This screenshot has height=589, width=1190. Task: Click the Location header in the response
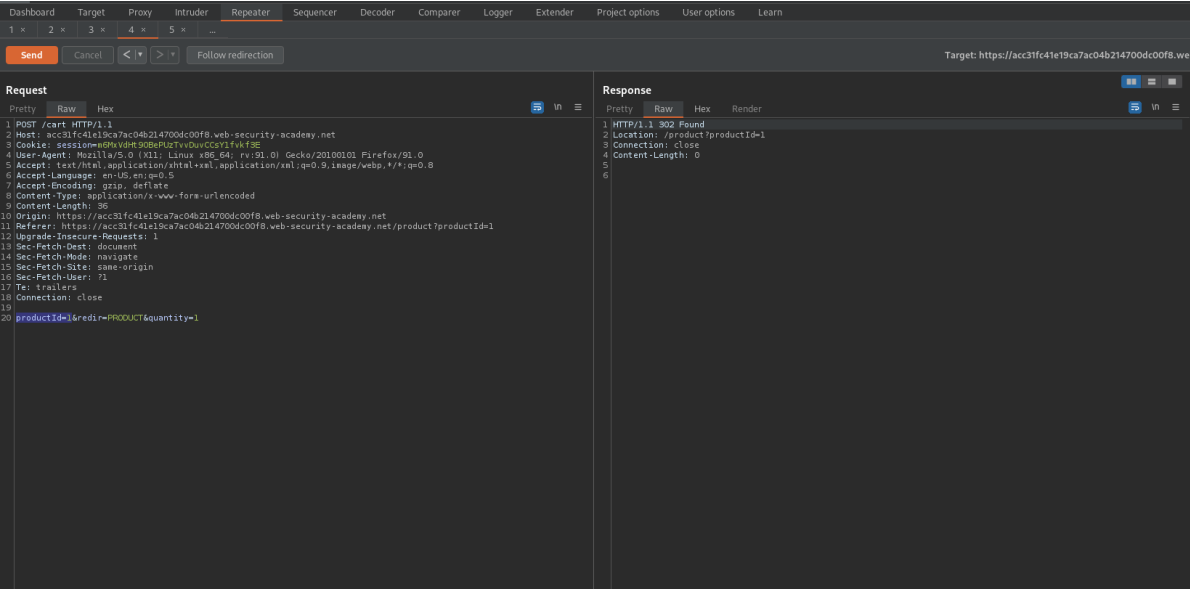(689, 135)
